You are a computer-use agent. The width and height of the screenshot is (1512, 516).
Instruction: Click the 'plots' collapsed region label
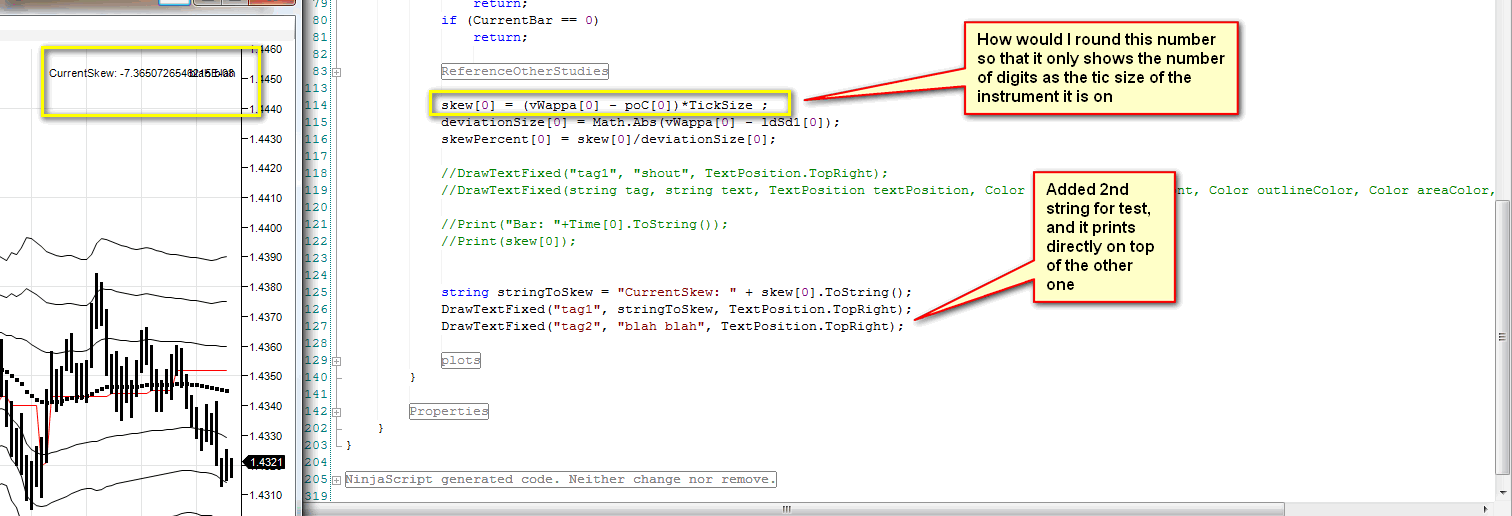pos(461,360)
